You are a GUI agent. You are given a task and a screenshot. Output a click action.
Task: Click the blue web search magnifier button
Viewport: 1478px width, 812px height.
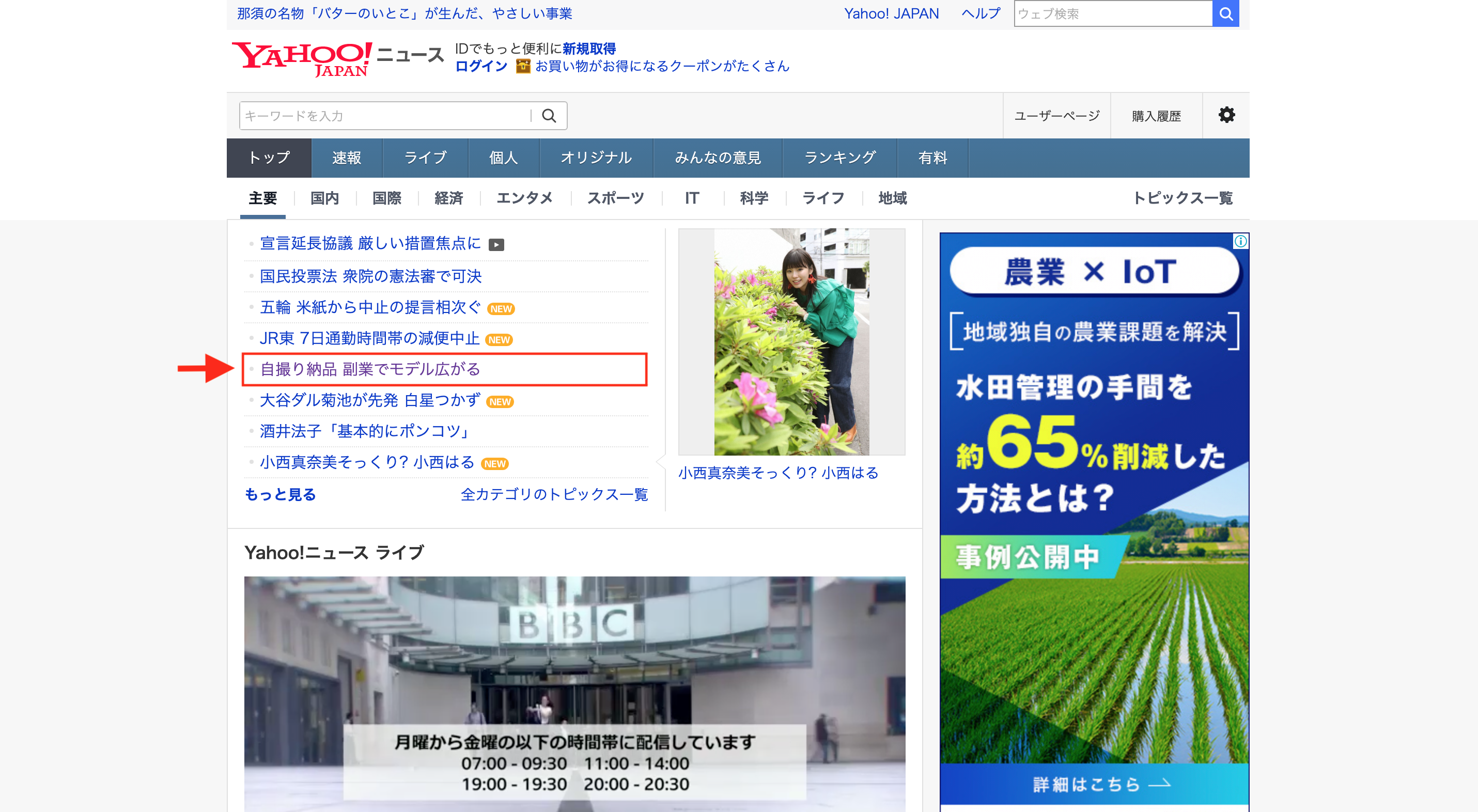(x=1225, y=14)
